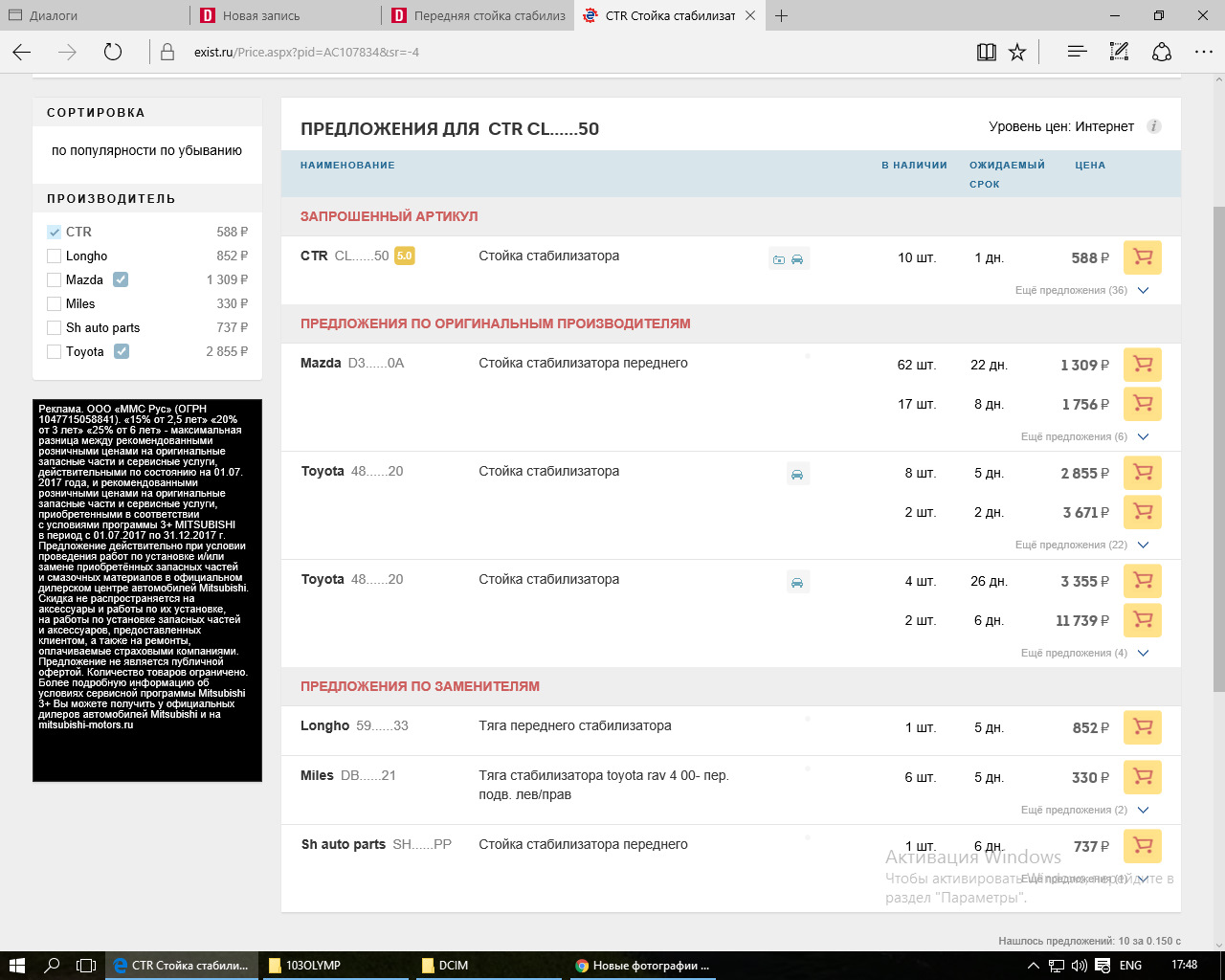Image resolution: width=1225 pixels, height=980 pixels.
Task: Add Miles 330 ₽ offer to cart
Action: 1142,777
